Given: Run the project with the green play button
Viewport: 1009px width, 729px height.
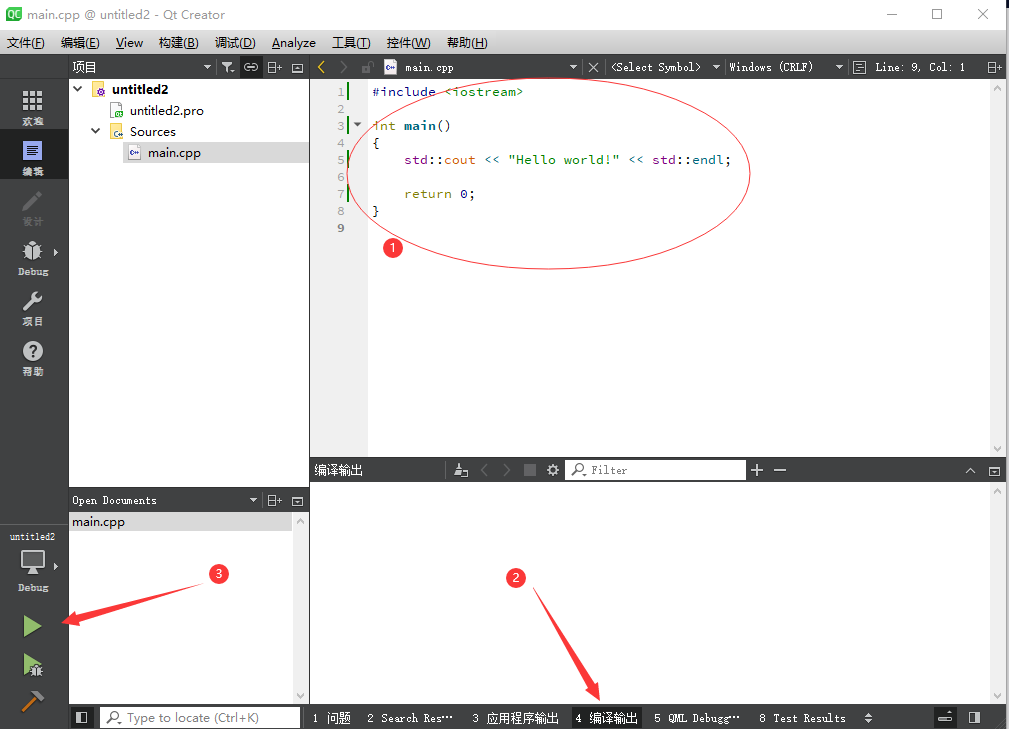Looking at the screenshot, I should click(x=32, y=626).
